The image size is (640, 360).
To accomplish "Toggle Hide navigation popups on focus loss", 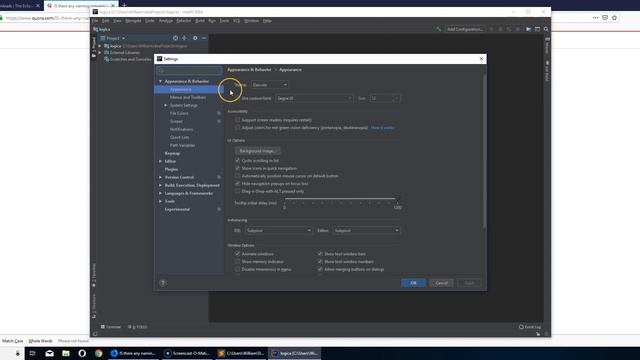I will [238, 184].
